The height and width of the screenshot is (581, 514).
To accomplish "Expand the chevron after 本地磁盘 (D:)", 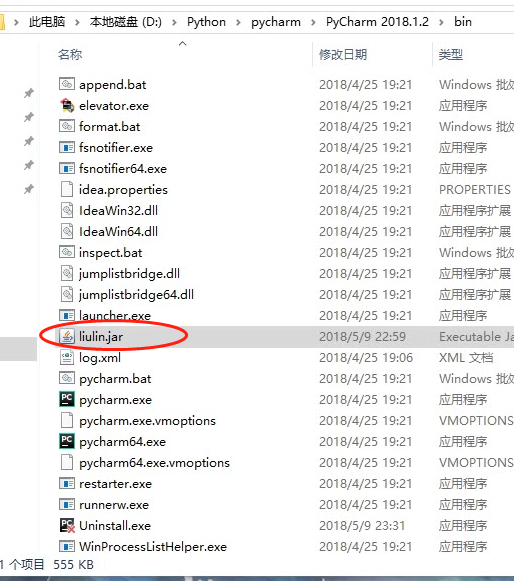I will pos(174,22).
